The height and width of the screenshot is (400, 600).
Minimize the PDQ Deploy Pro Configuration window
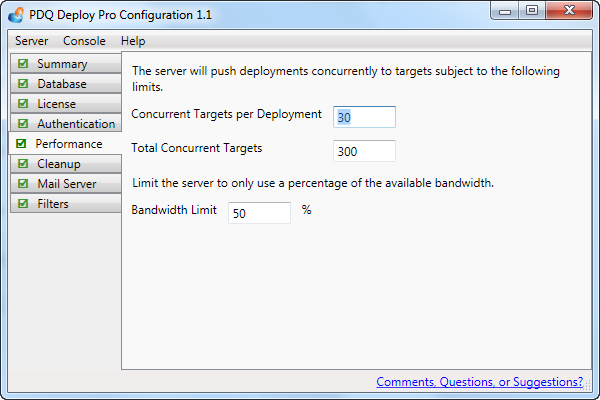click(505, 11)
